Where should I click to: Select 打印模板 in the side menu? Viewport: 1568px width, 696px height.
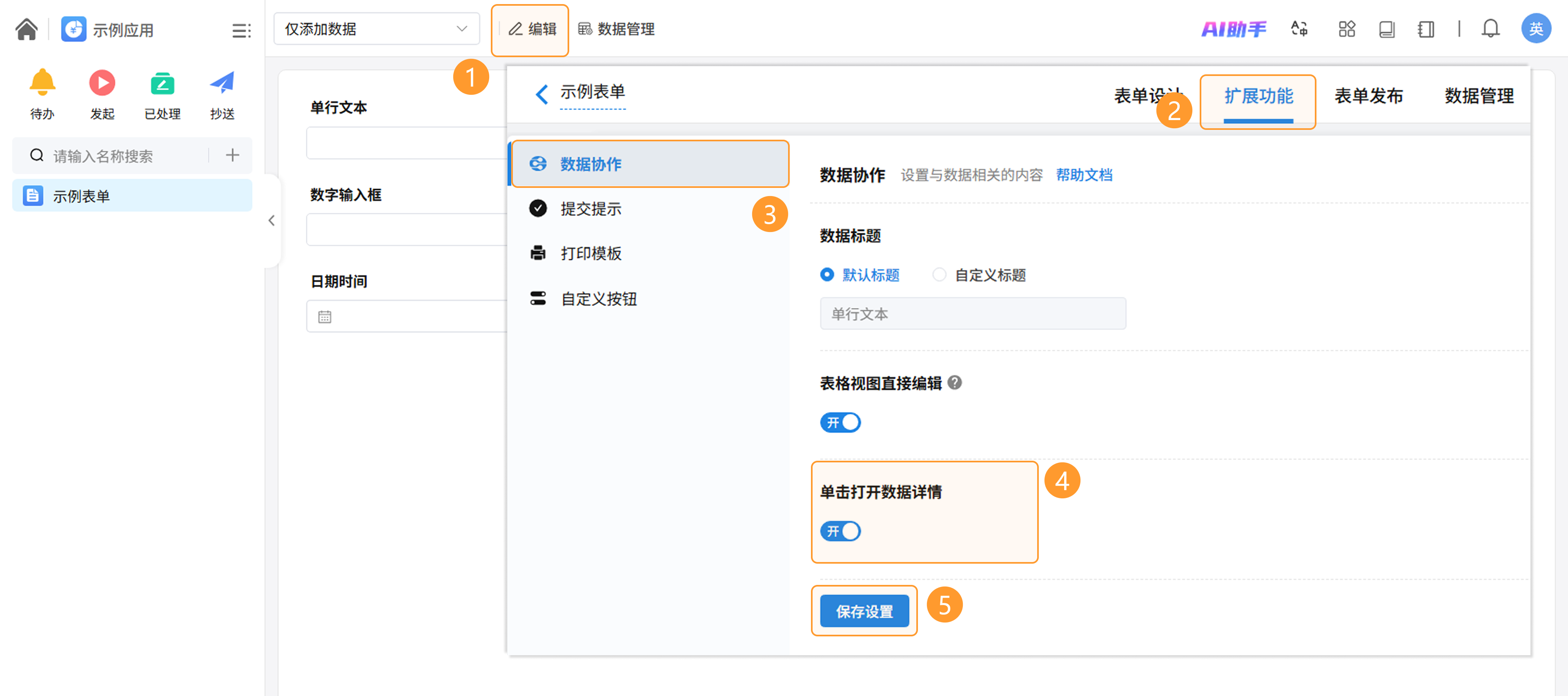590,253
